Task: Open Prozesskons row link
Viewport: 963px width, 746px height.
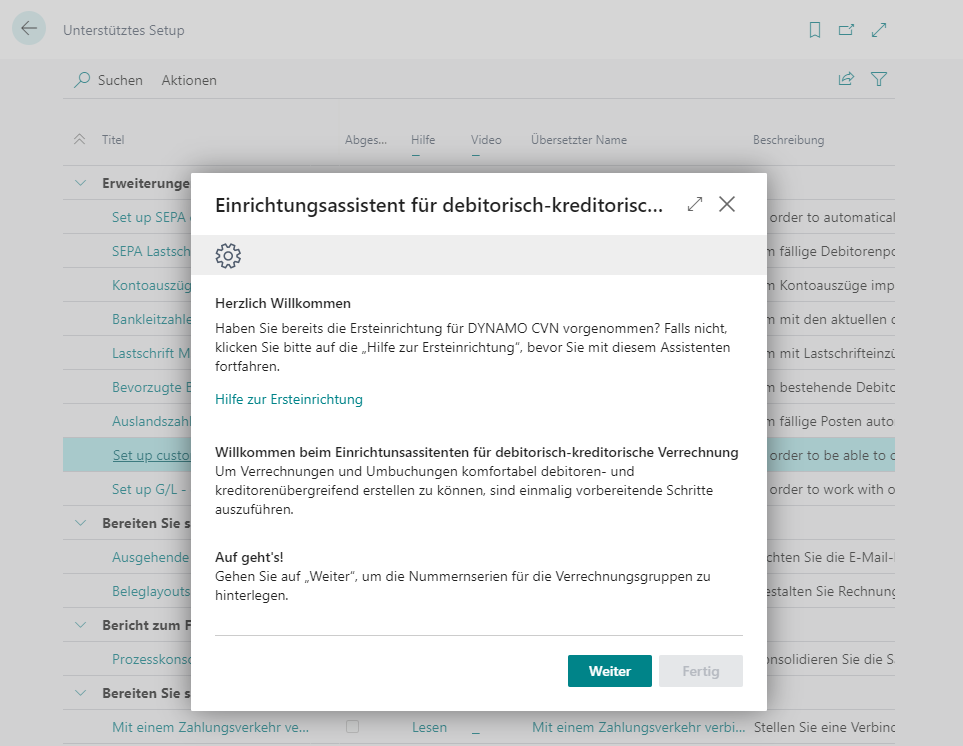Action: click(151, 659)
